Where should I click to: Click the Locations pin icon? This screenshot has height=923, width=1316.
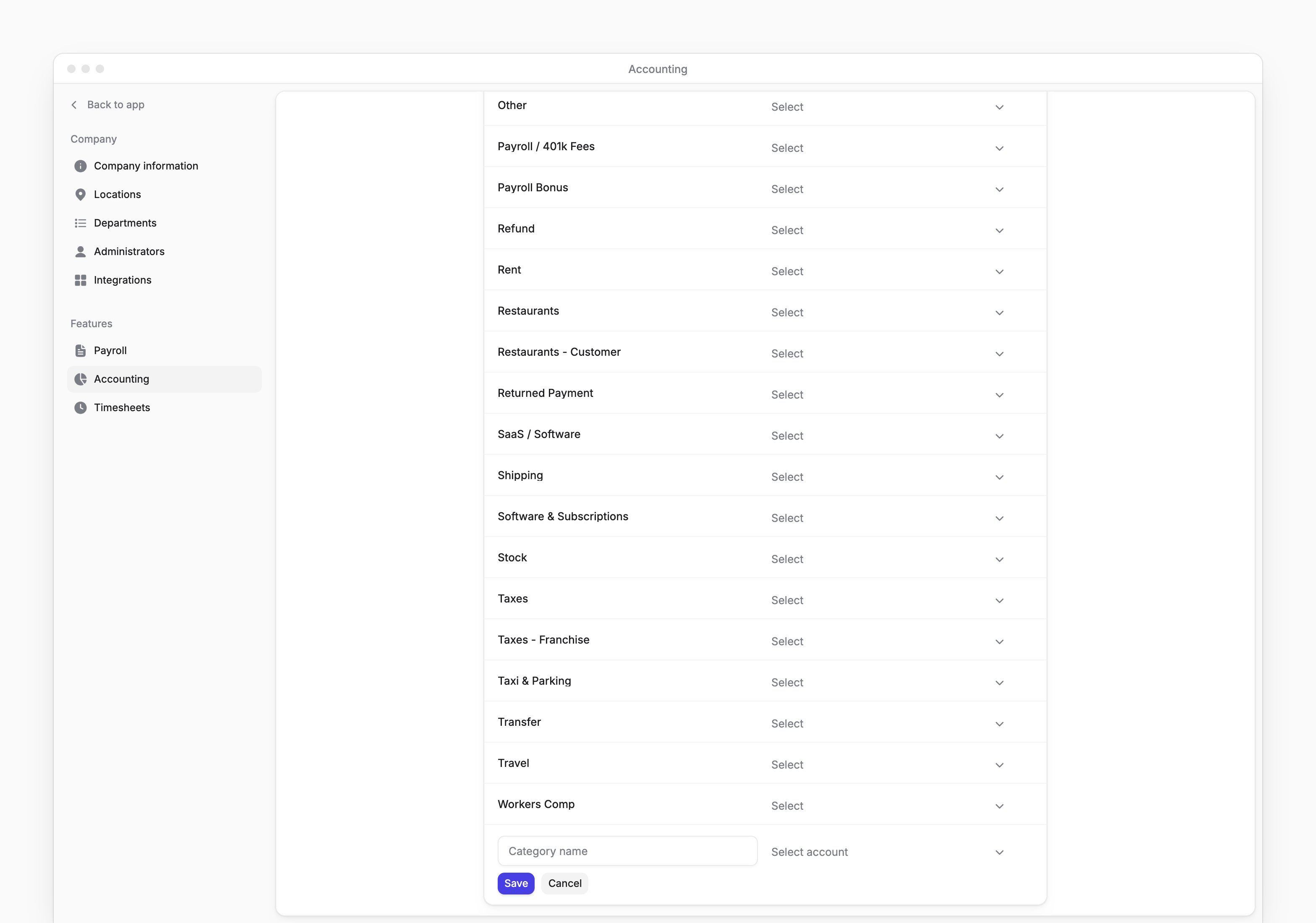pos(80,195)
